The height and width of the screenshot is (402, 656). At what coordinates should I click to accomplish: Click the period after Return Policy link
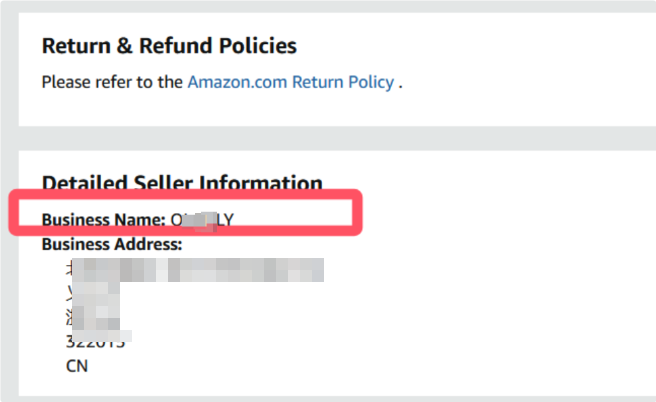coord(400,82)
